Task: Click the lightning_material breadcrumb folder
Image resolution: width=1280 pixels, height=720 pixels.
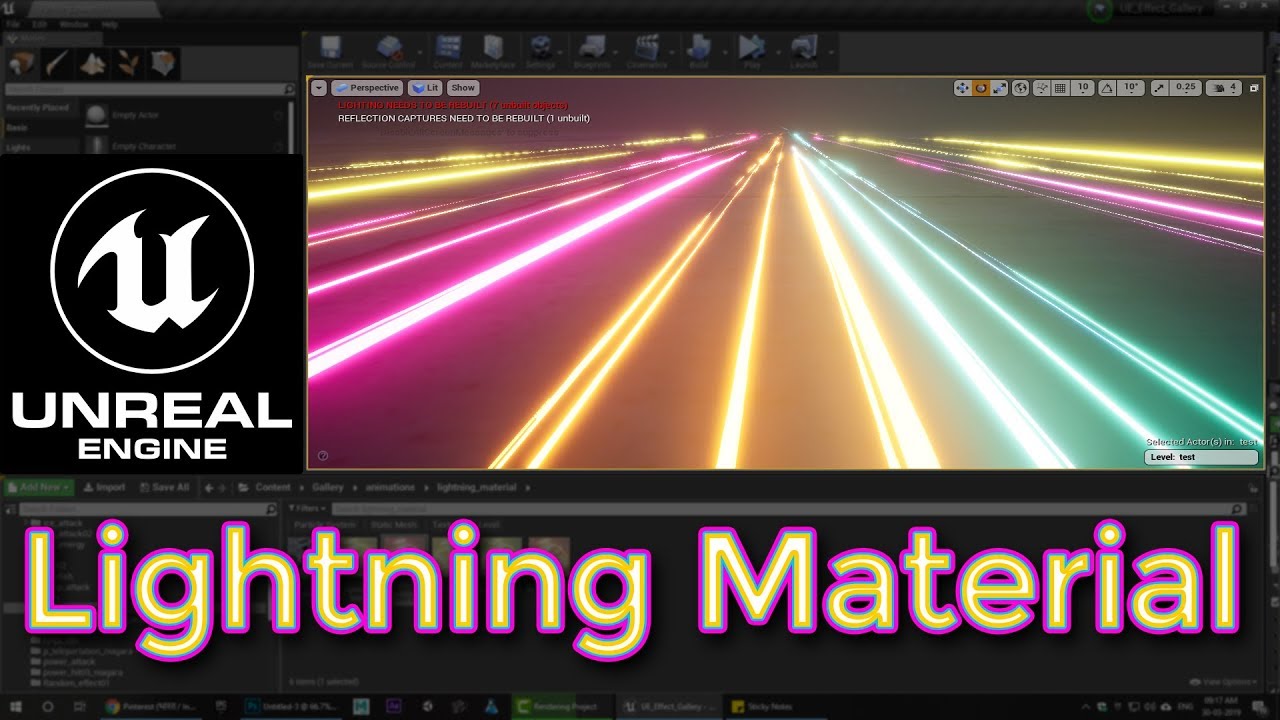Action: pyautogui.click(x=476, y=488)
